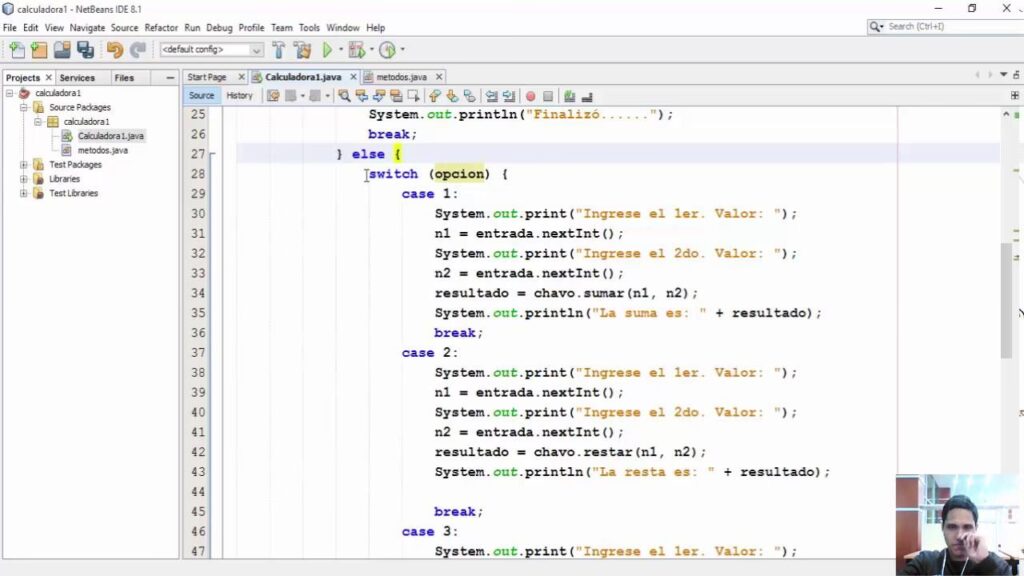
Task: Start macro recording with red circle icon
Action: pos(530,96)
